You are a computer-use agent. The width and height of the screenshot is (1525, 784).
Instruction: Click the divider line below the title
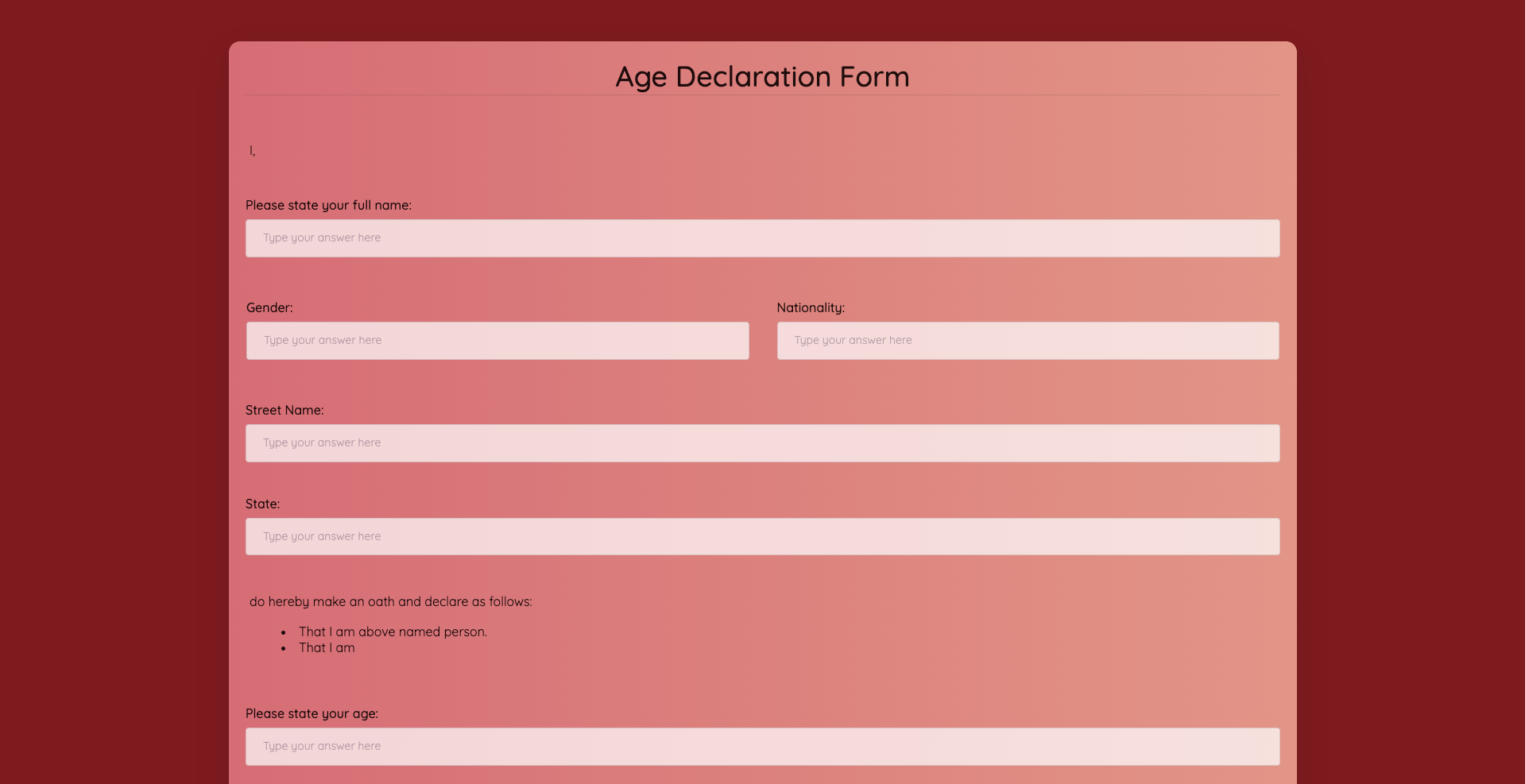[x=761, y=95]
